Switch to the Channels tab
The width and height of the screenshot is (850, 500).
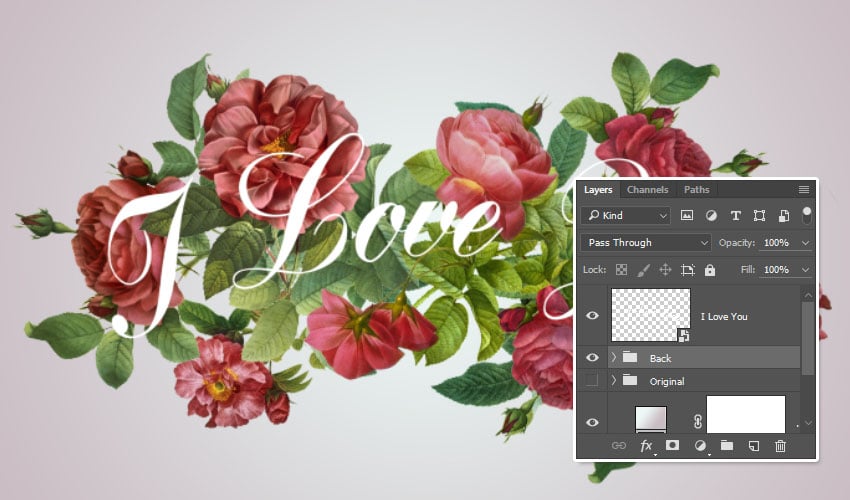(647, 190)
